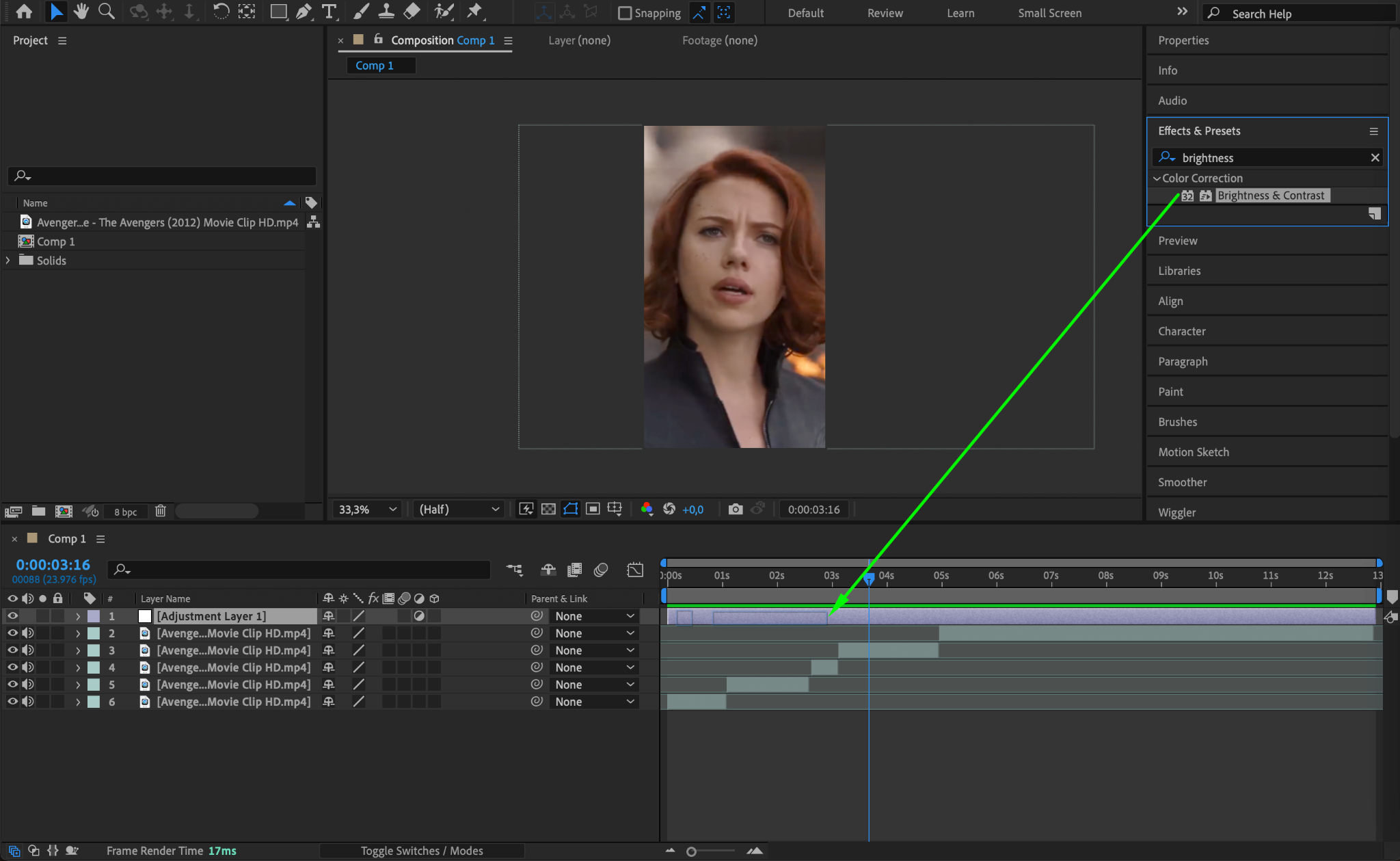Select the Rectangle shape tool
The image size is (1400, 861).
coord(278,12)
